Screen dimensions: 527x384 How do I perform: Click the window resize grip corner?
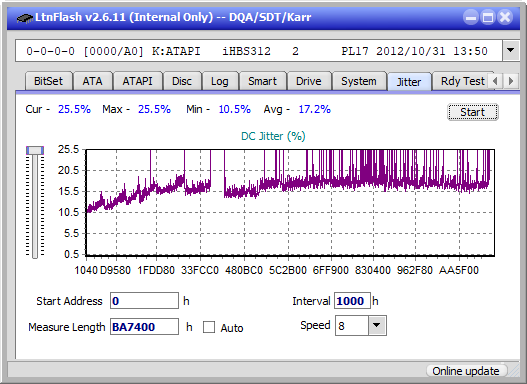(x=514, y=372)
